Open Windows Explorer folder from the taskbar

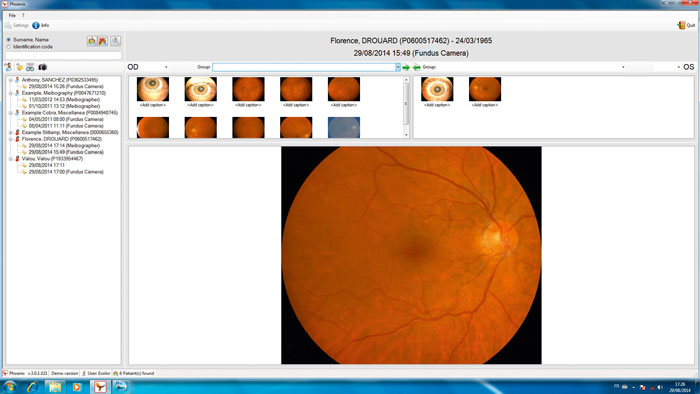tap(55, 386)
